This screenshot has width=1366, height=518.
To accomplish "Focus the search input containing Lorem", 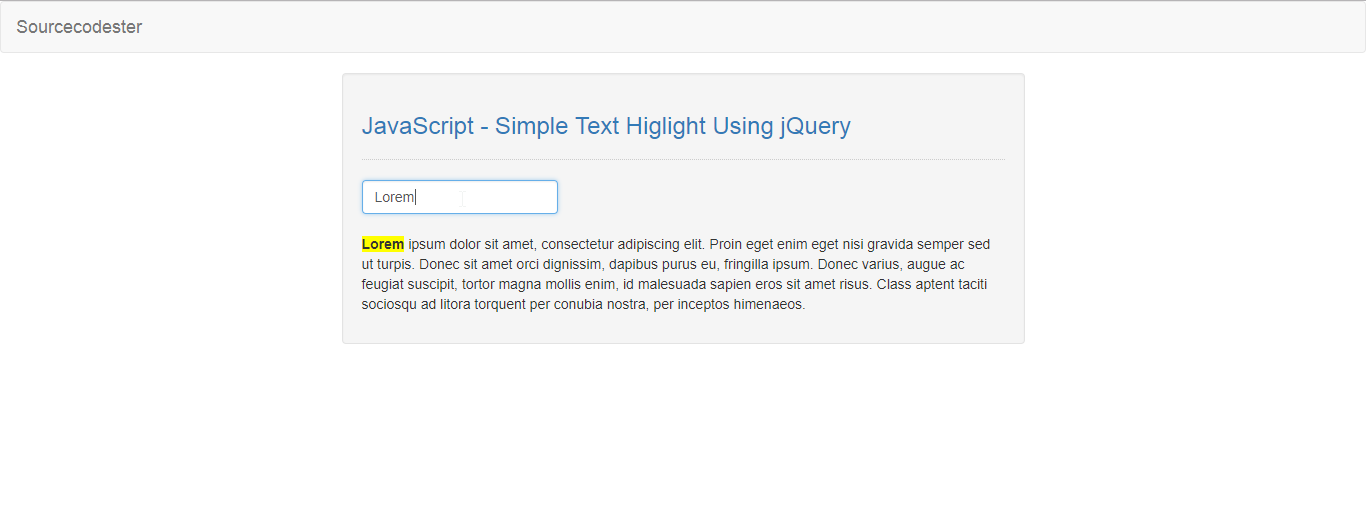I will [460, 197].
